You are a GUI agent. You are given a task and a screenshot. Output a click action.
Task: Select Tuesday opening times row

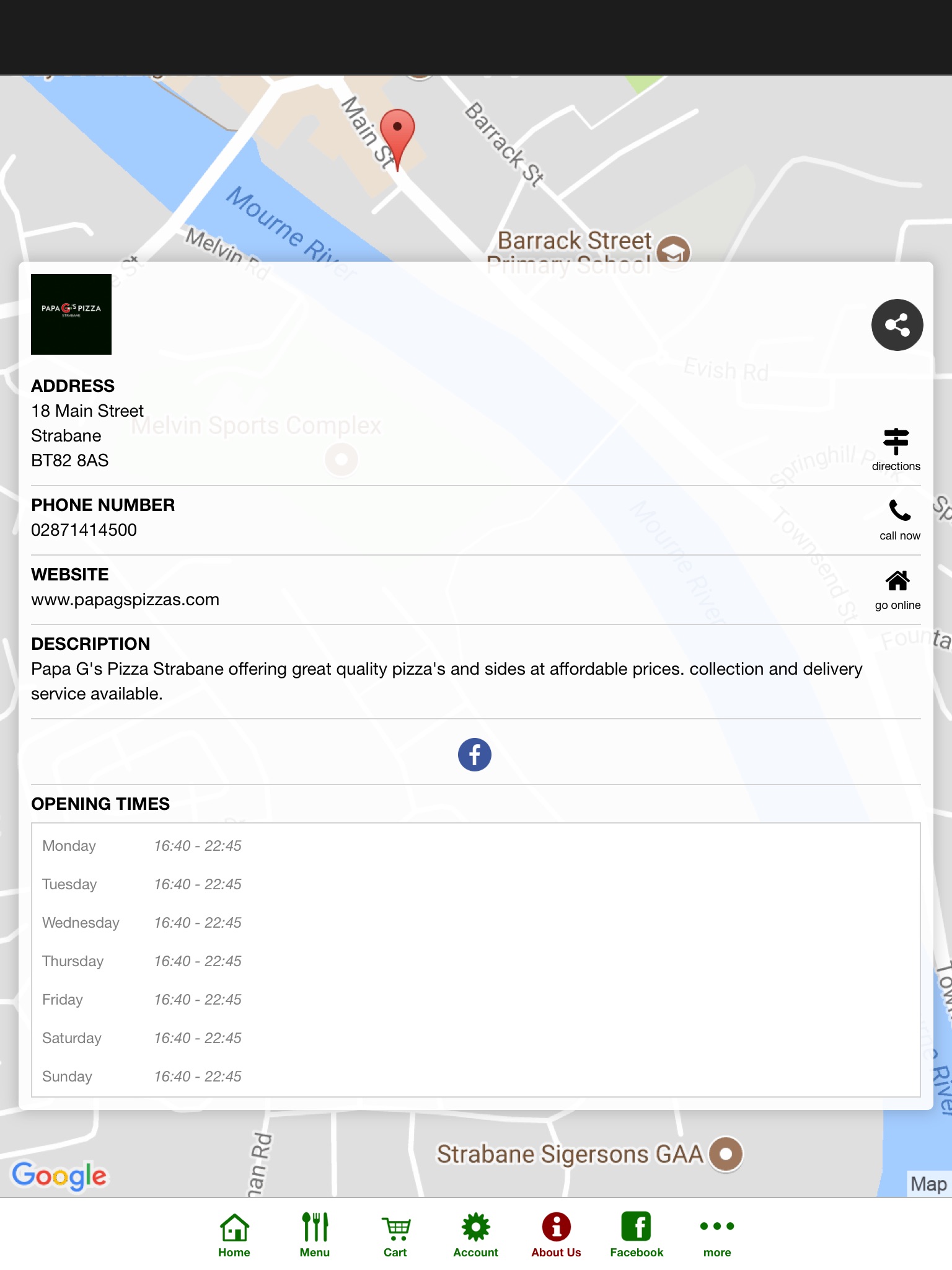point(476,884)
